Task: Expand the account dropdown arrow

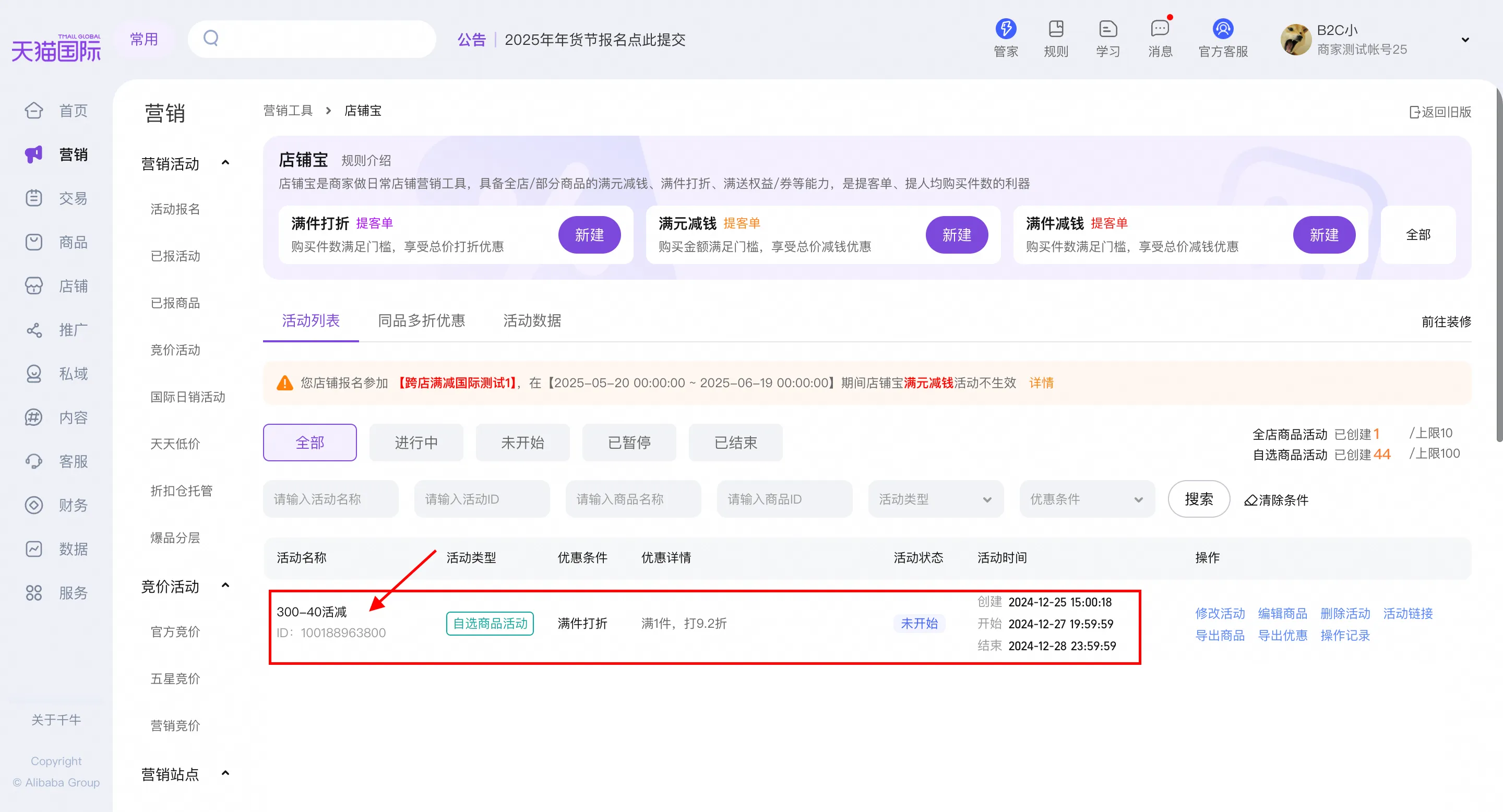Action: (x=1465, y=40)
